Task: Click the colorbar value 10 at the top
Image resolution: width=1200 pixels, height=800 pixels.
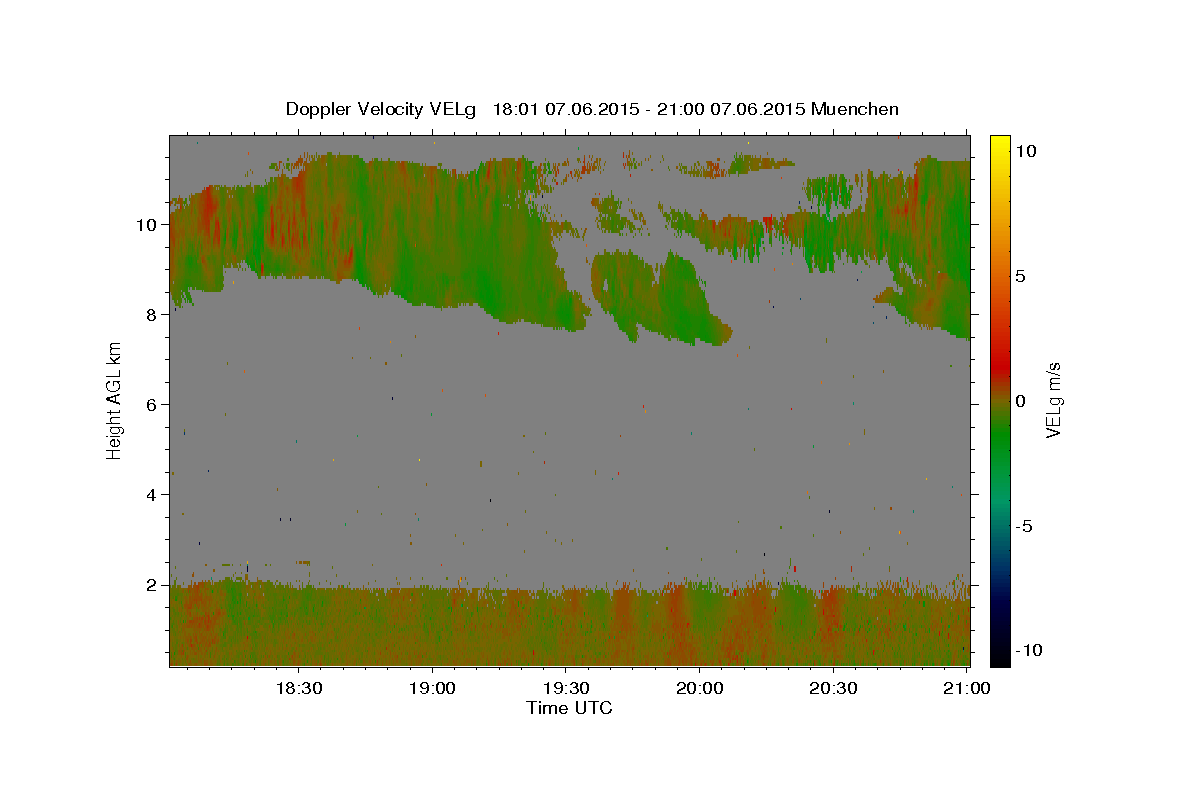Action: point(1025,150)
